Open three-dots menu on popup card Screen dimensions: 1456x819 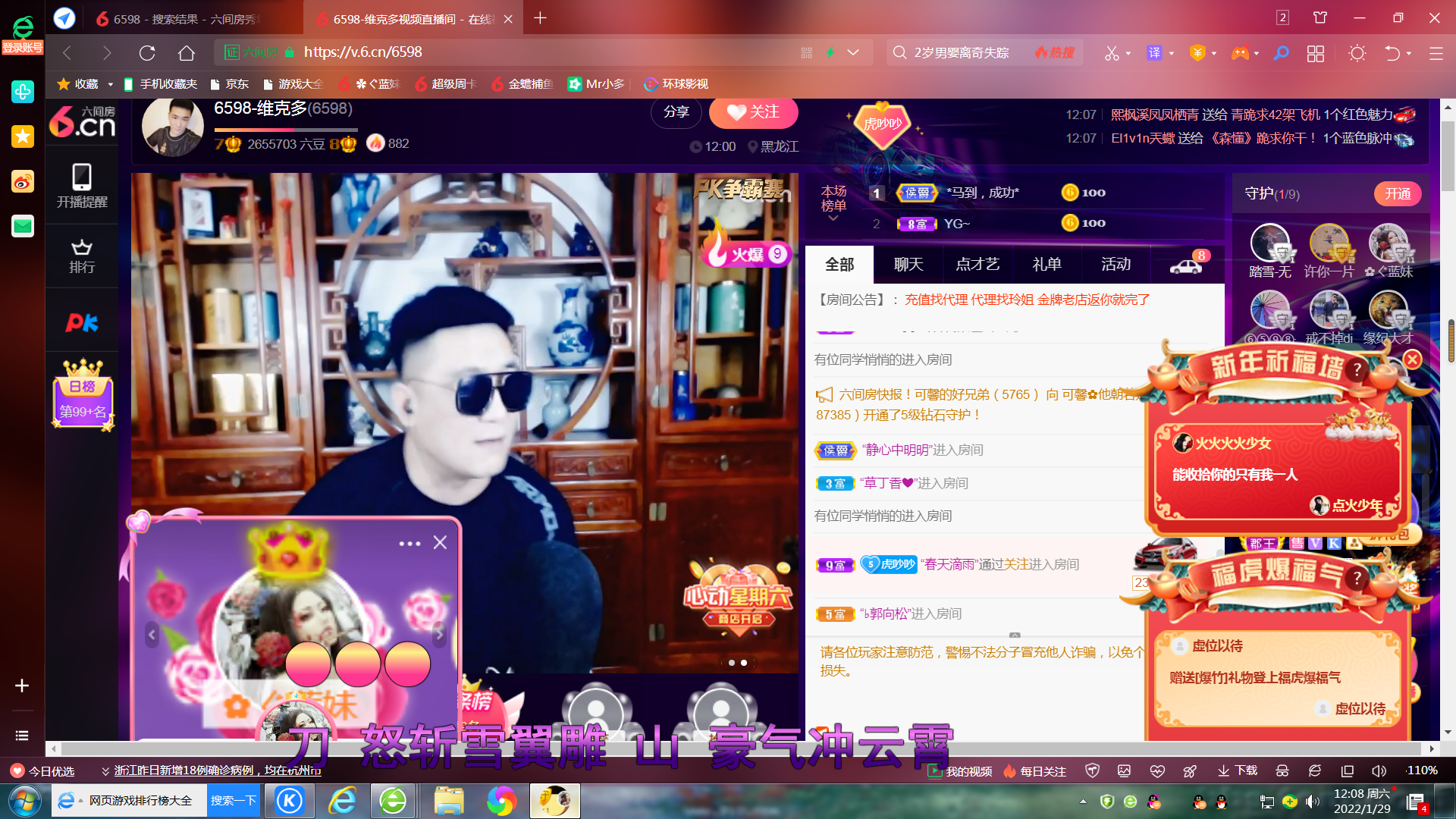[x=409, y=544]
